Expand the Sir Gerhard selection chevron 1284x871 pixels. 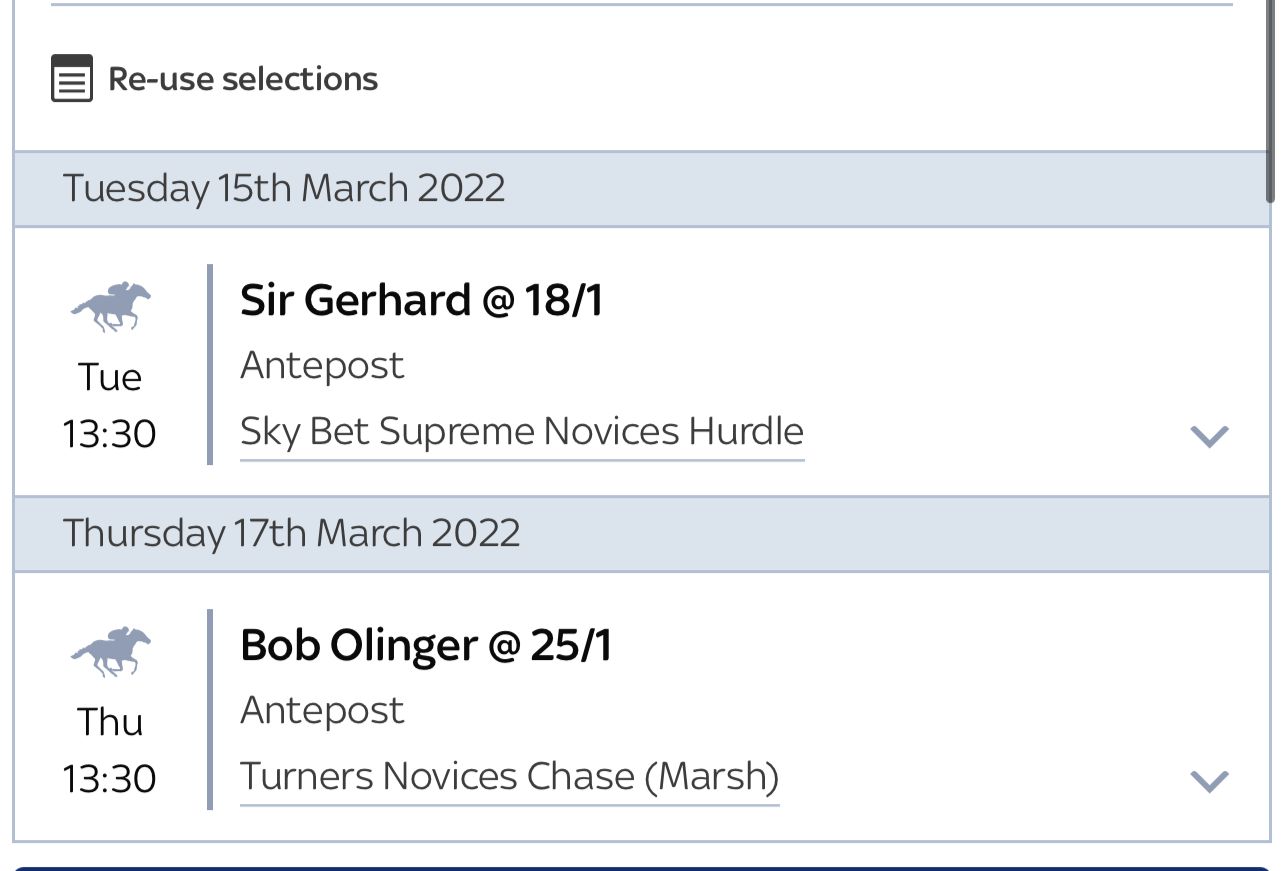coord(1209,435)
